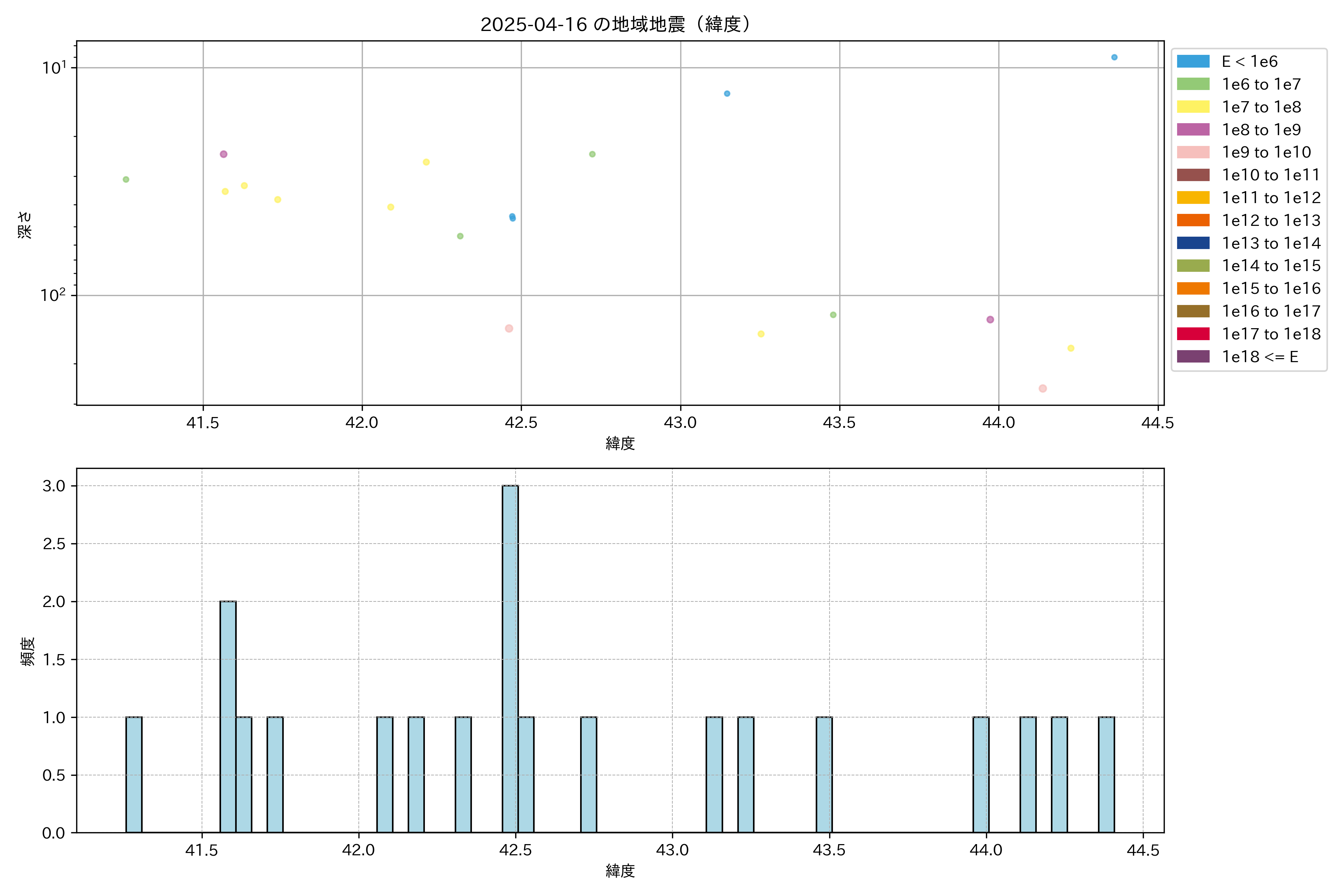
Task: Click the purple scatter point near latitude 41.55
Action: coord(223,154)
